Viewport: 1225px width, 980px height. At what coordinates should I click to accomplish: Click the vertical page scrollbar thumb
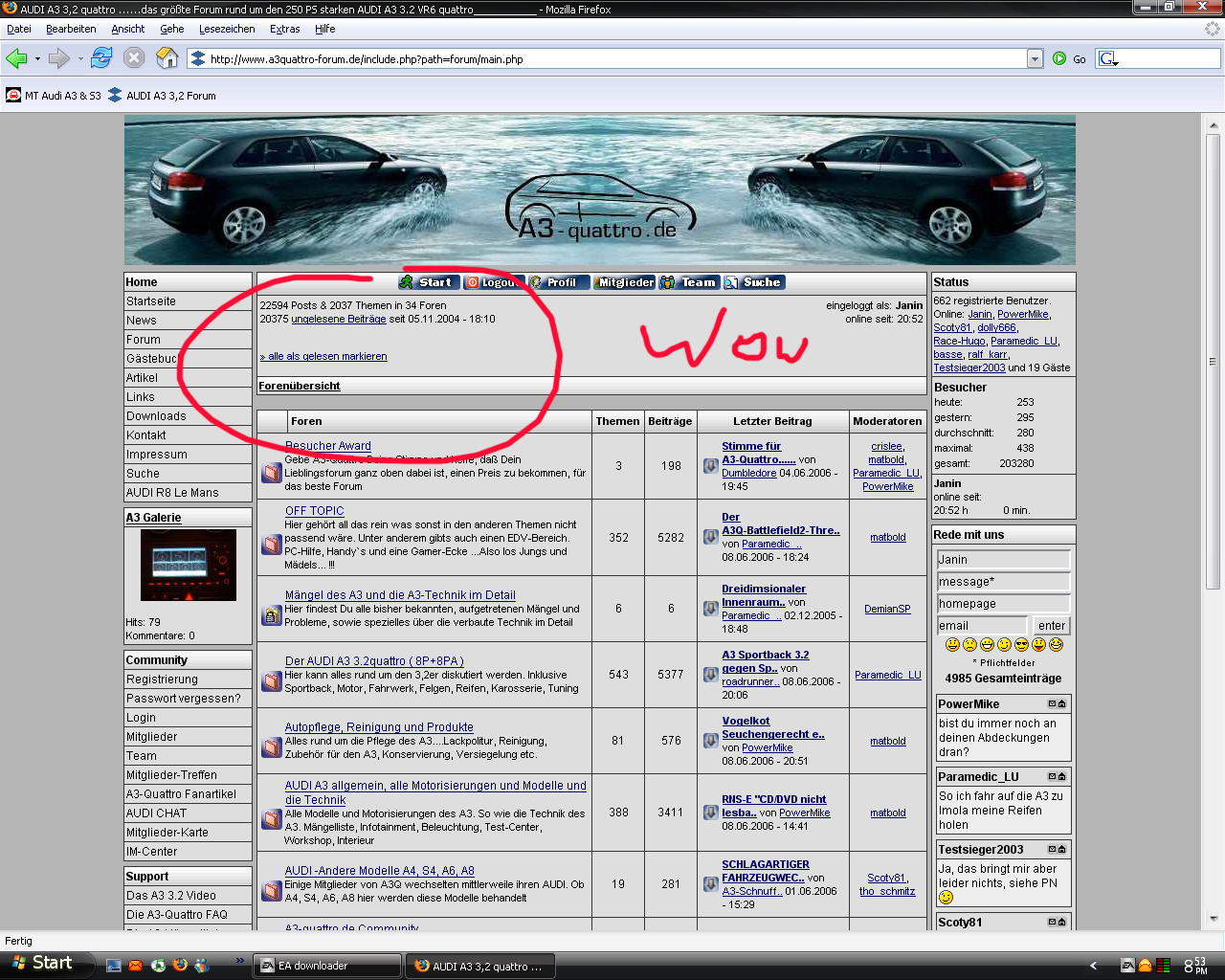[1213, 362]
